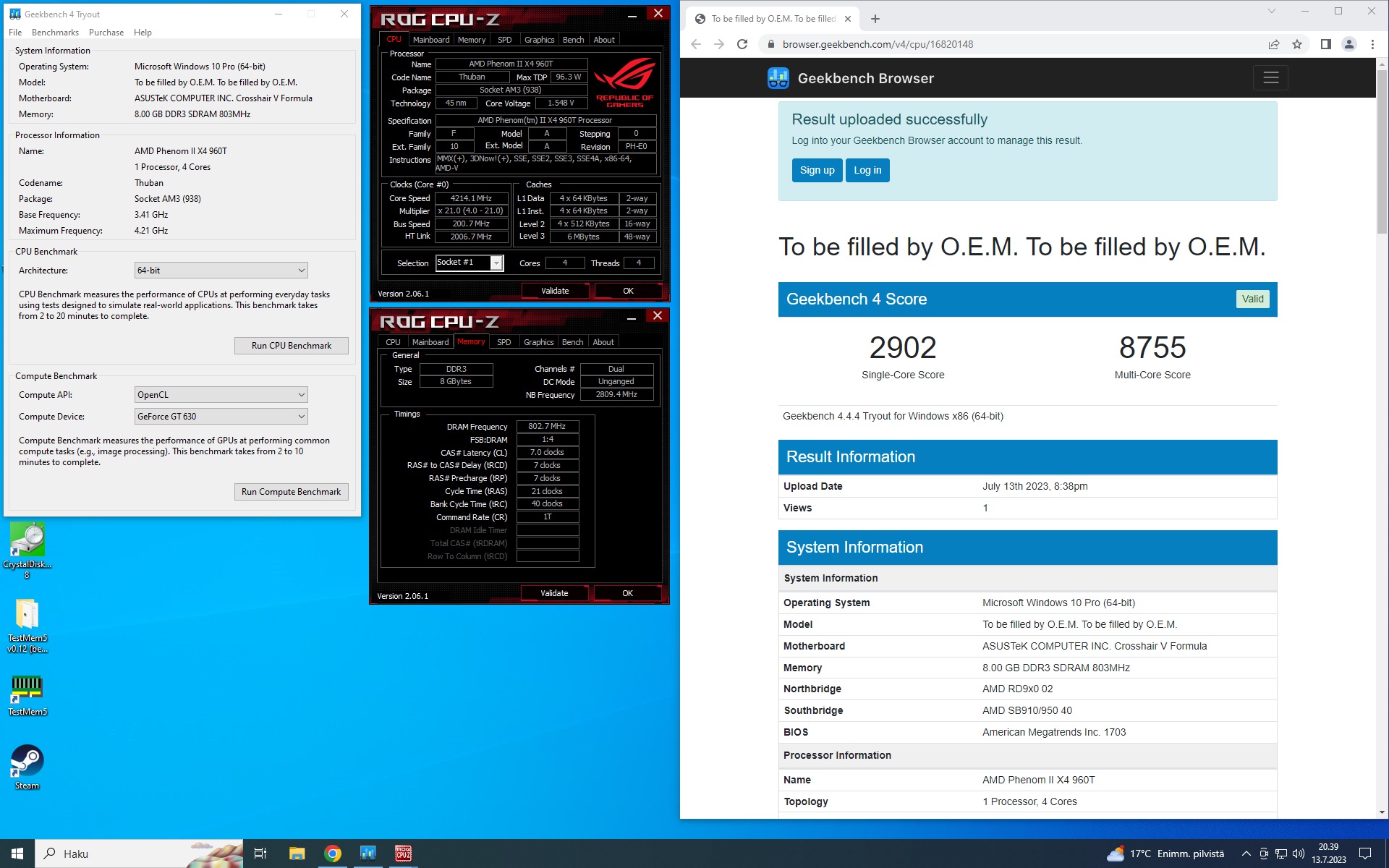This screenshot has height=868, width=1389.
Task: Click Log in on Geekbench Browser
Action: tap(867, 171)
